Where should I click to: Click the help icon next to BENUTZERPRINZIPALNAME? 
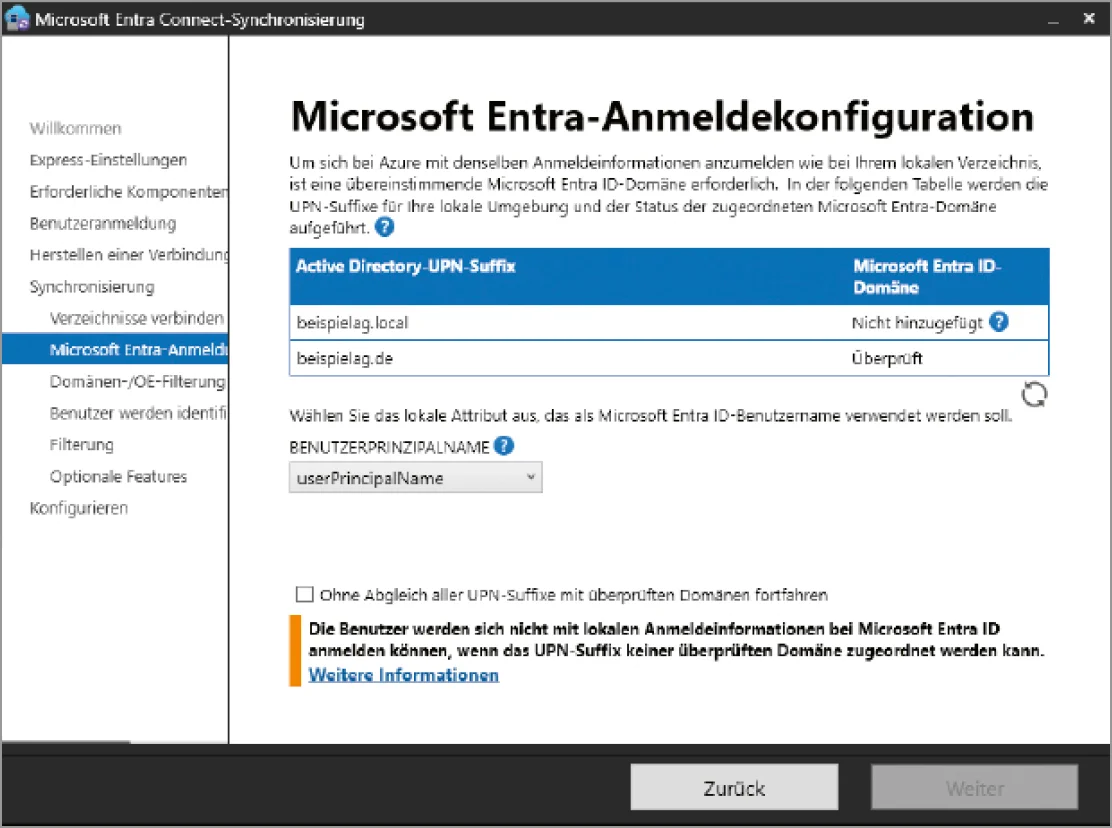pos(504,446)
